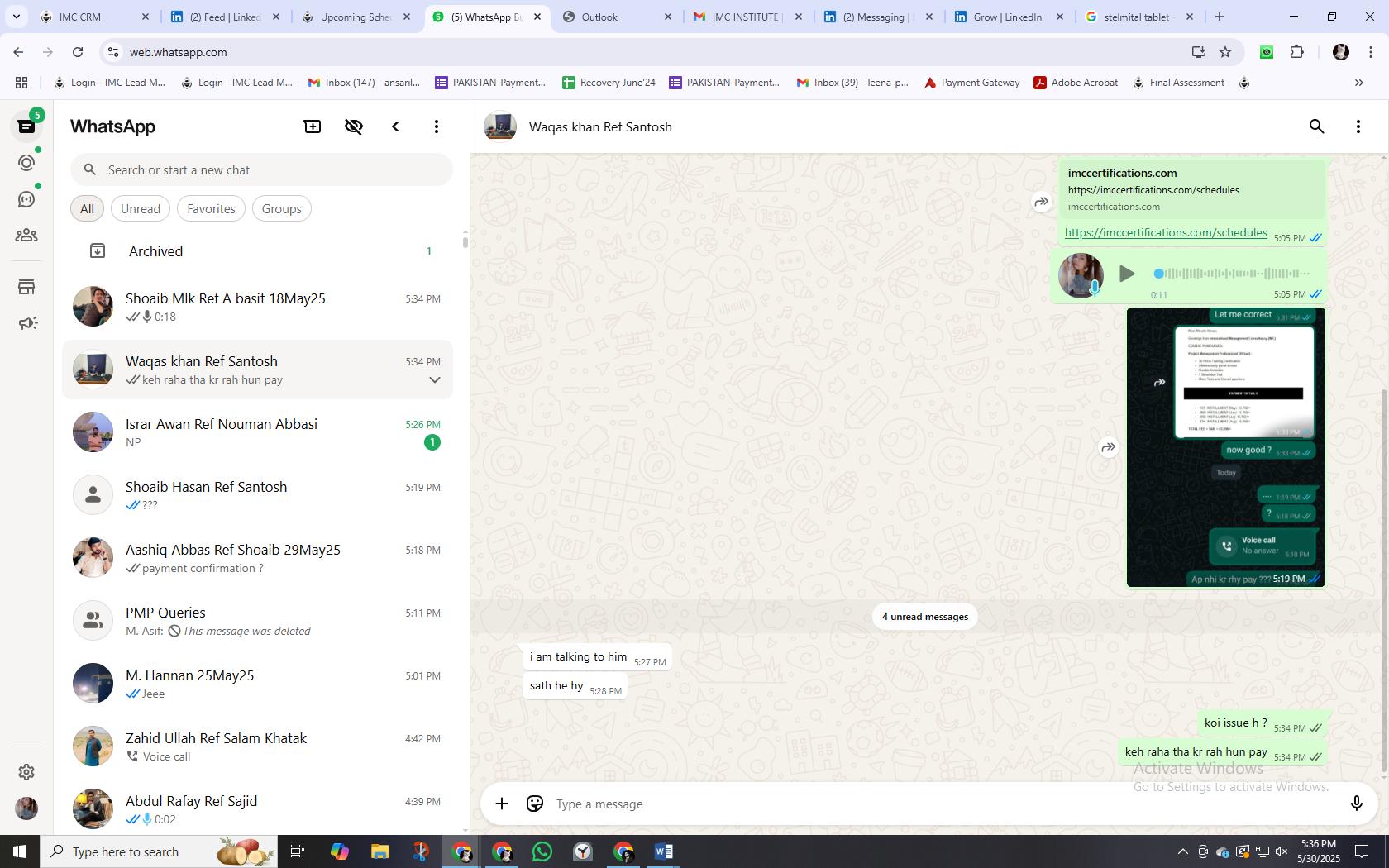Open Adobe Acrobat bookmark

1076,83
